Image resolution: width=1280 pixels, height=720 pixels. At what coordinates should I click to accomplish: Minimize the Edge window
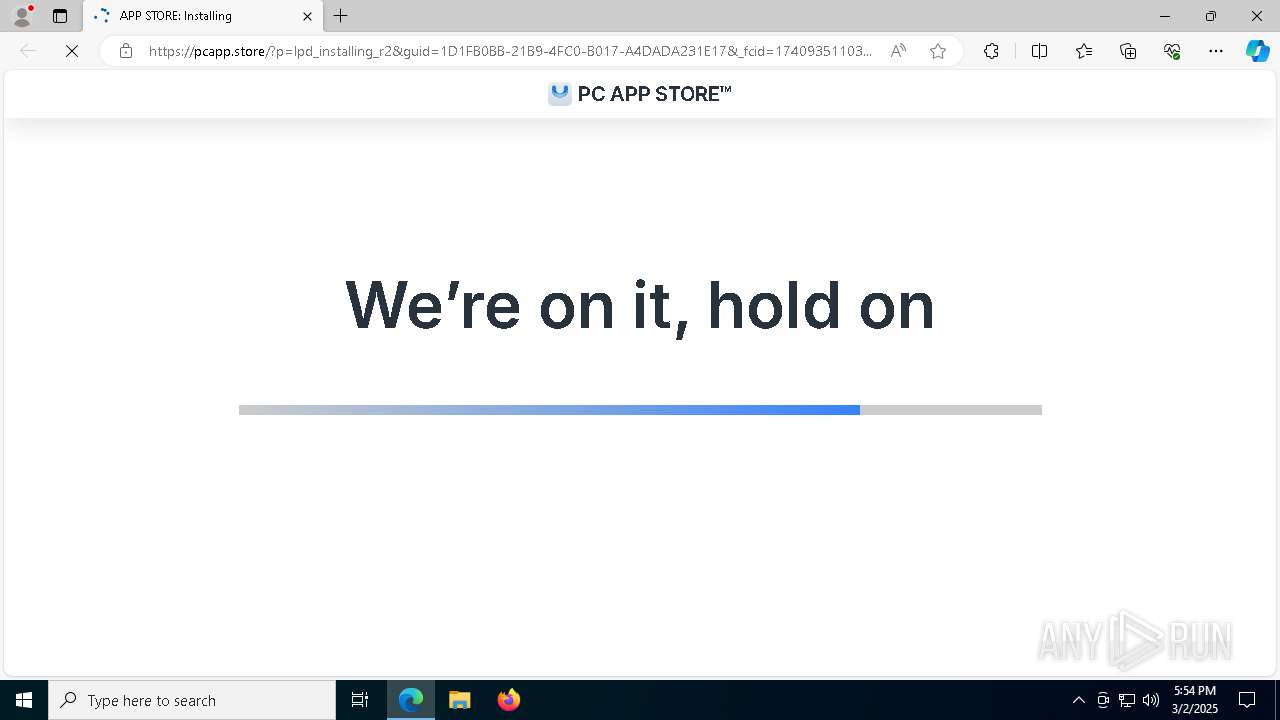pos(1165,16)
